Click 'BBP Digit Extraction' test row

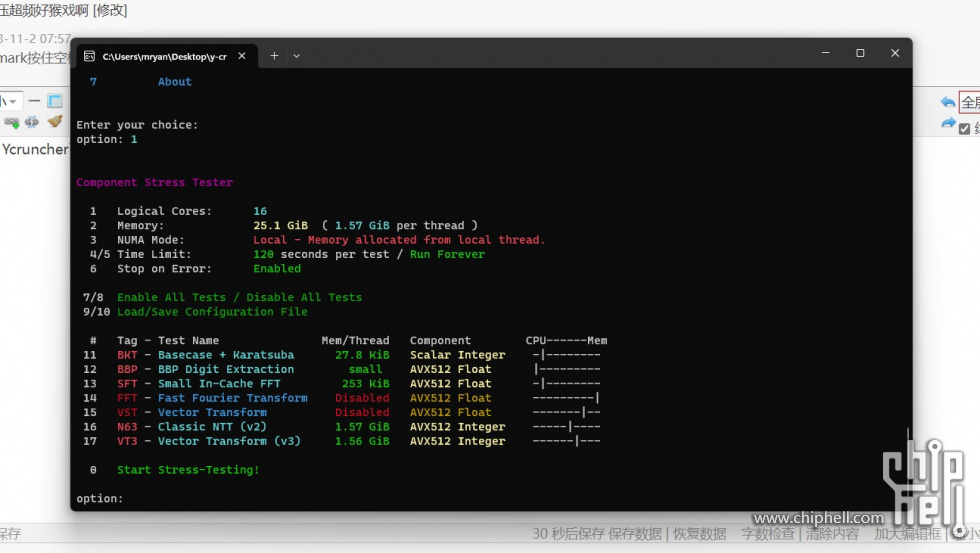pyautogui.click(x=226, y=369)
